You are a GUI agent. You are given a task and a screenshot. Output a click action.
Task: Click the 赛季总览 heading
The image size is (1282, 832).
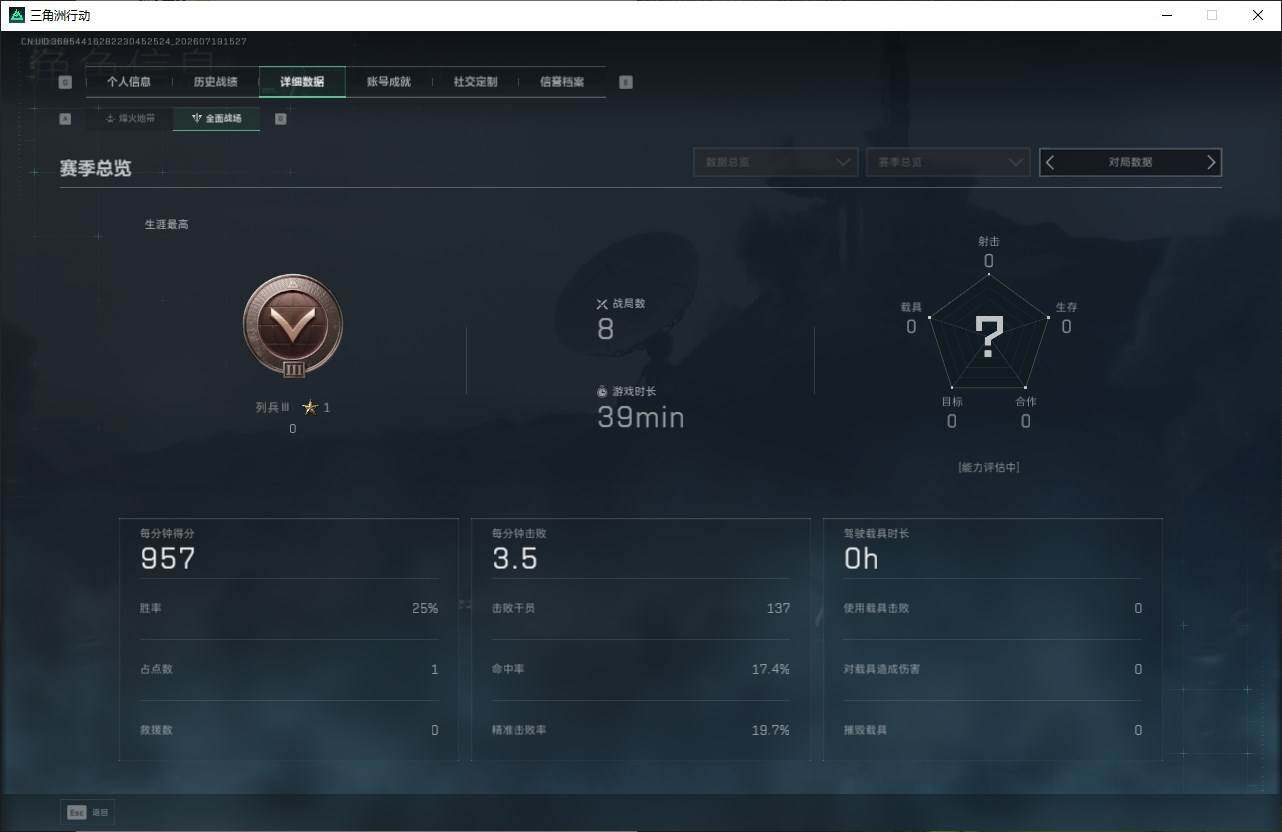95,168
